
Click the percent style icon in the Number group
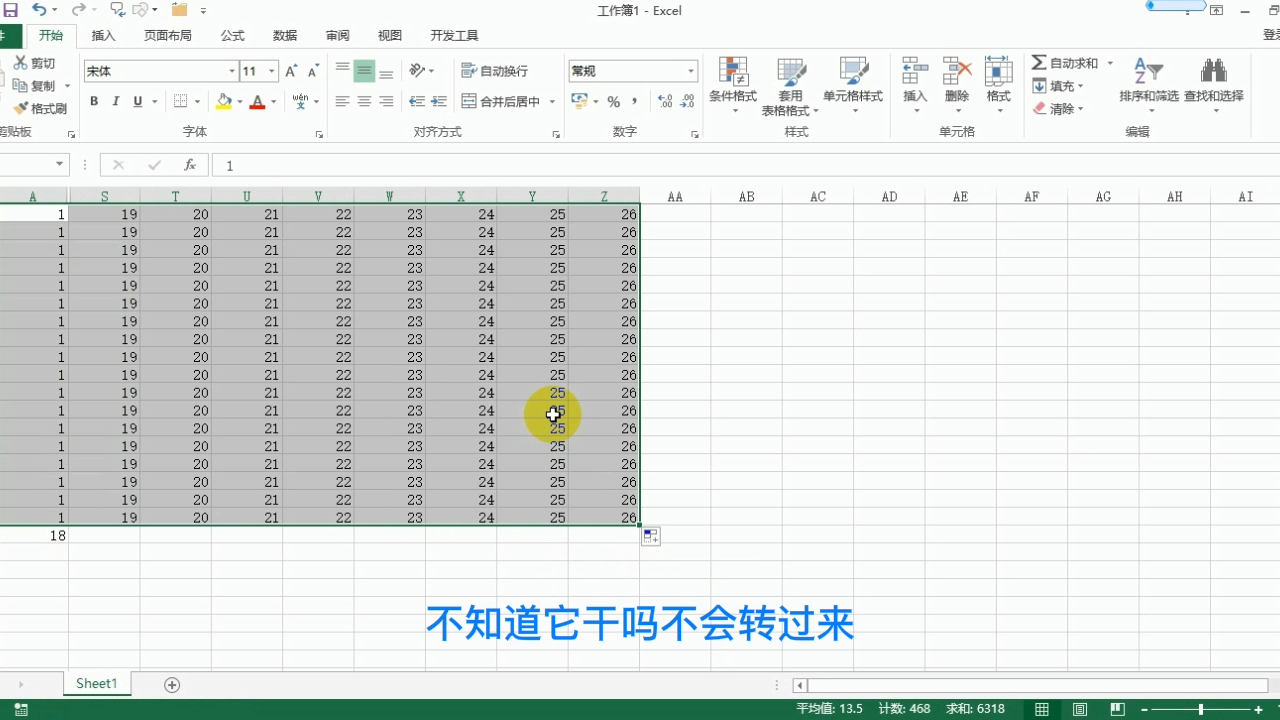pyautogui.click(x=614, y=101)
